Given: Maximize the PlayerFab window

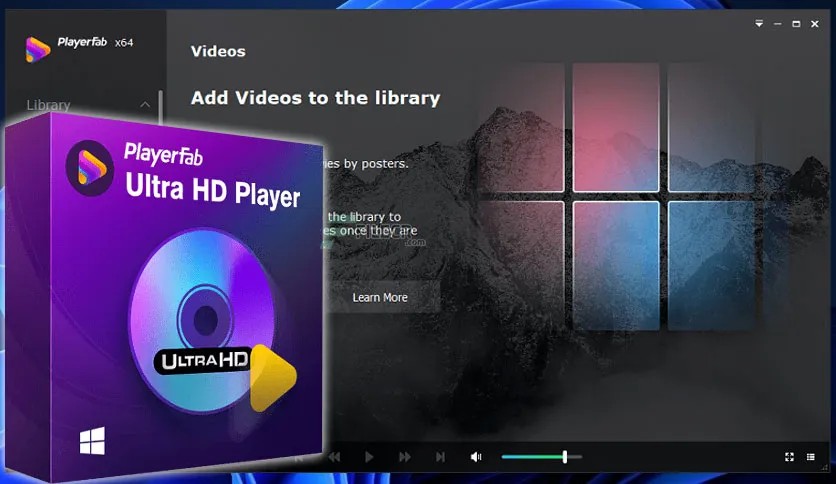Looking at the screenshot, I should pyautogui.click(x=796, y=24).
